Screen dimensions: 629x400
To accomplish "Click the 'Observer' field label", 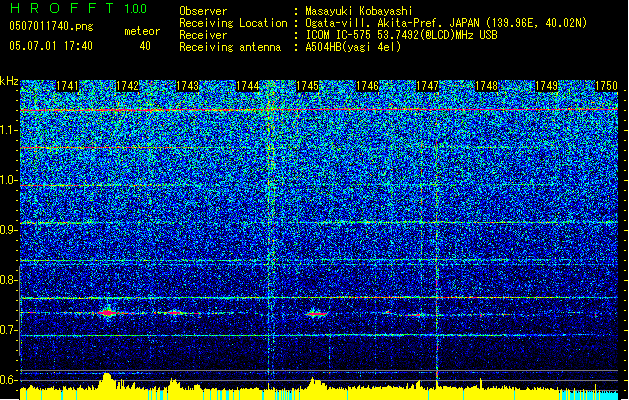I will [203, 11].
